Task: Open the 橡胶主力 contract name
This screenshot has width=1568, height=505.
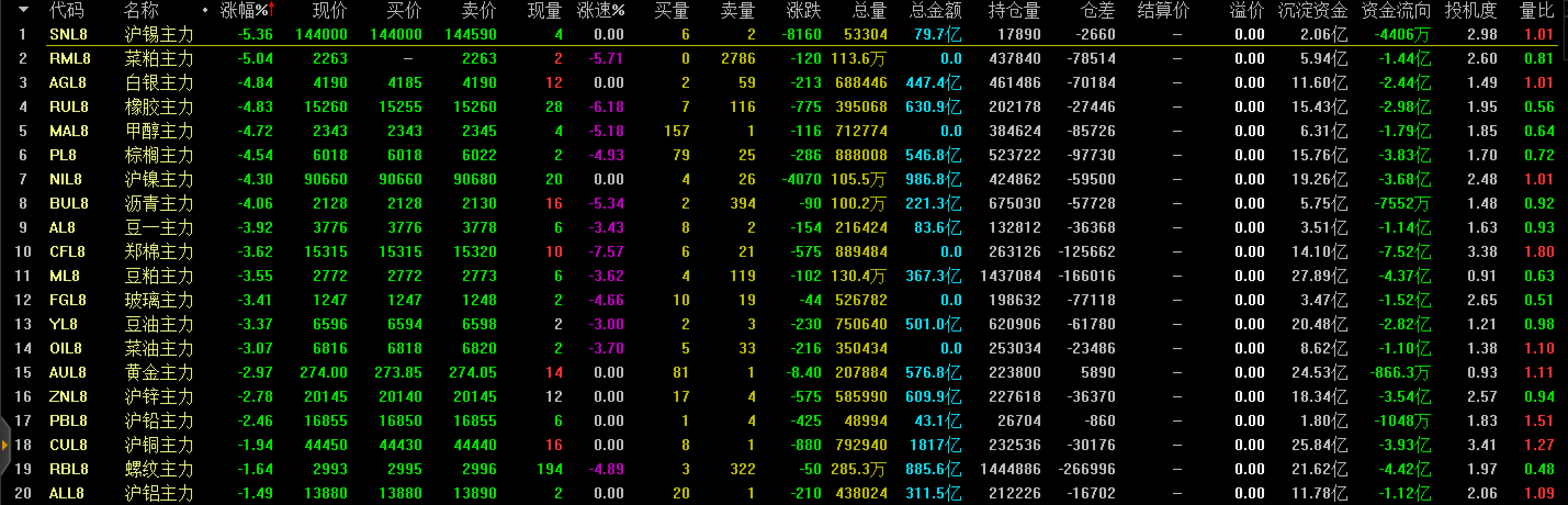Action: pos(159,107)
